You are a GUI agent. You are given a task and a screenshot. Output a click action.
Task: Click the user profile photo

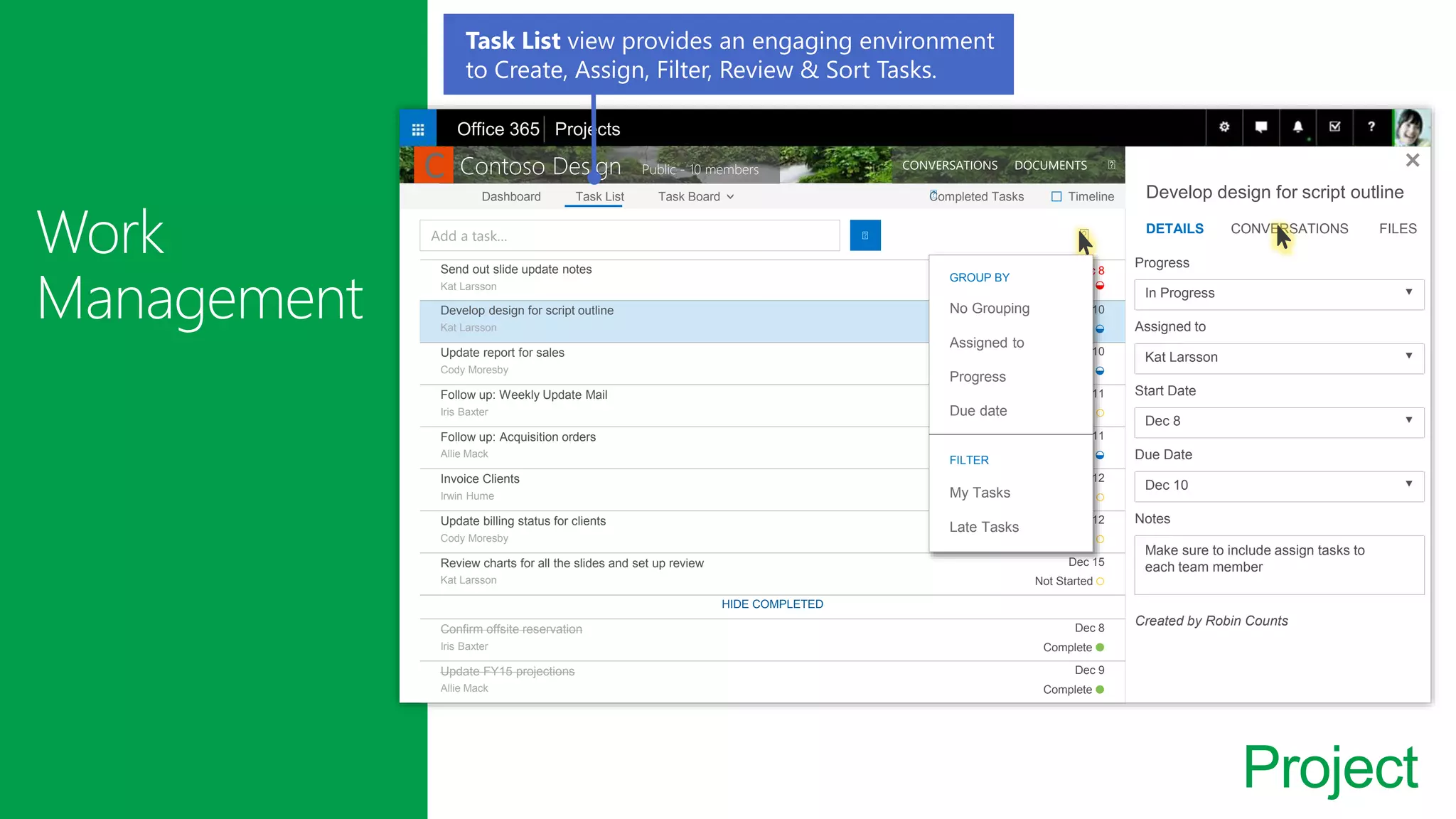point(1411,128)
